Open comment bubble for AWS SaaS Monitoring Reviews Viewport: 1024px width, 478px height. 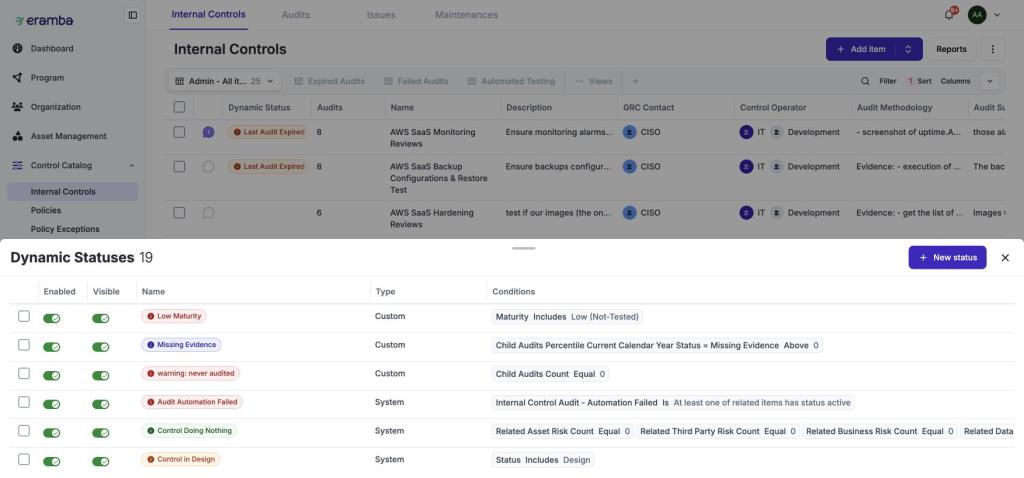208,133
